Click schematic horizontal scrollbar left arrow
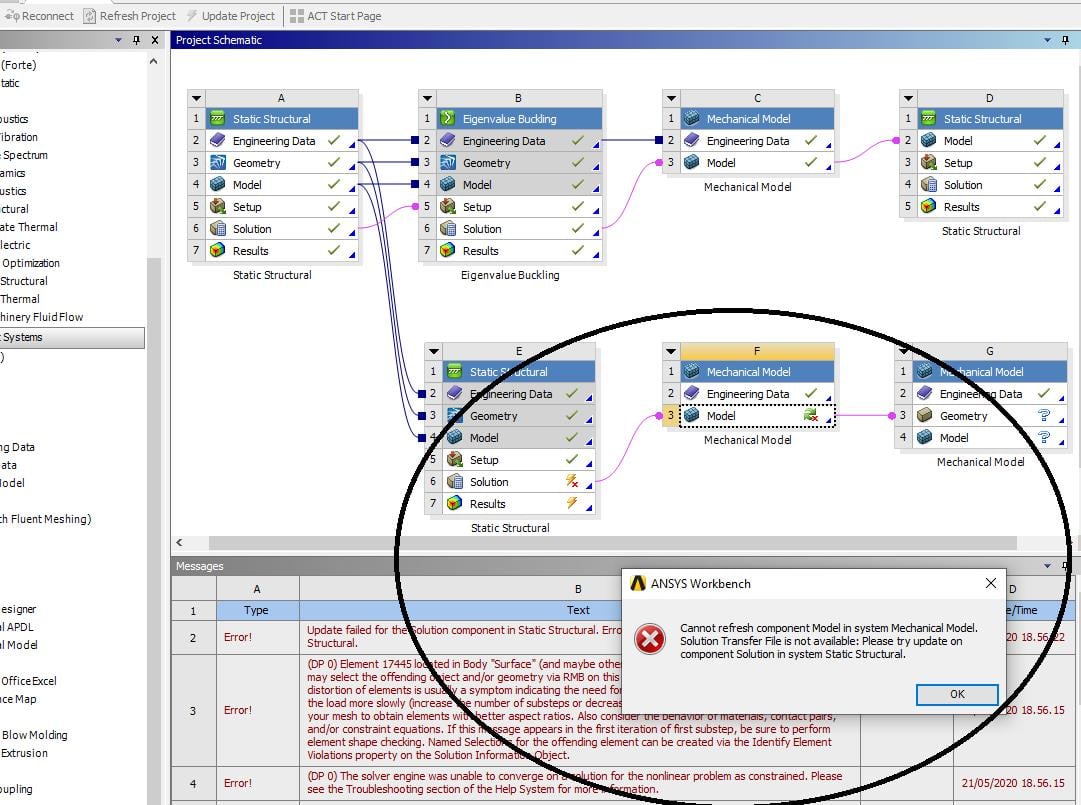 (179, 542)
